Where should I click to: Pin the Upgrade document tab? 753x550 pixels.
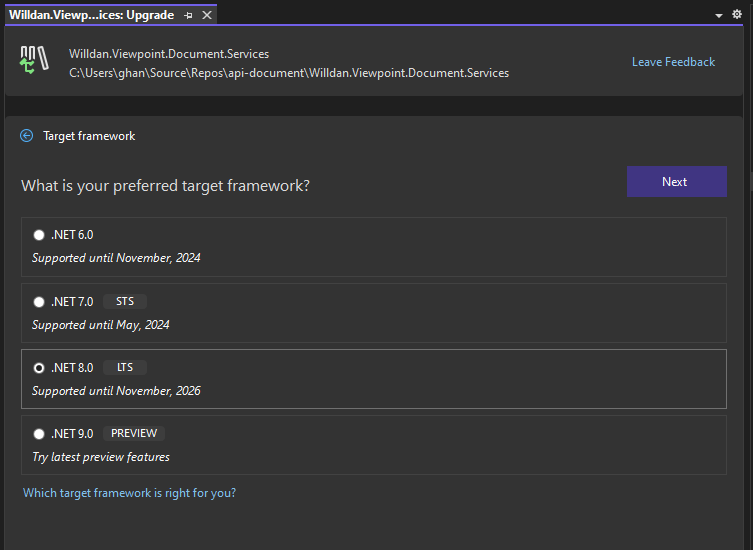click(189, 16)
